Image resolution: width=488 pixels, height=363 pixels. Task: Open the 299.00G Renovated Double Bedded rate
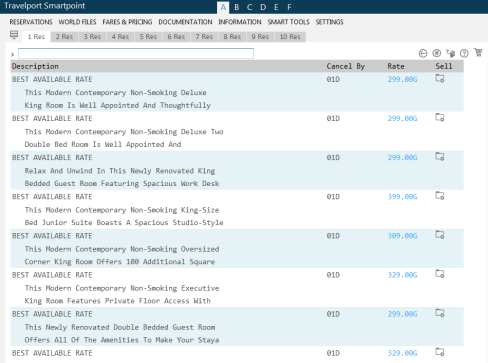coord(402,314)
